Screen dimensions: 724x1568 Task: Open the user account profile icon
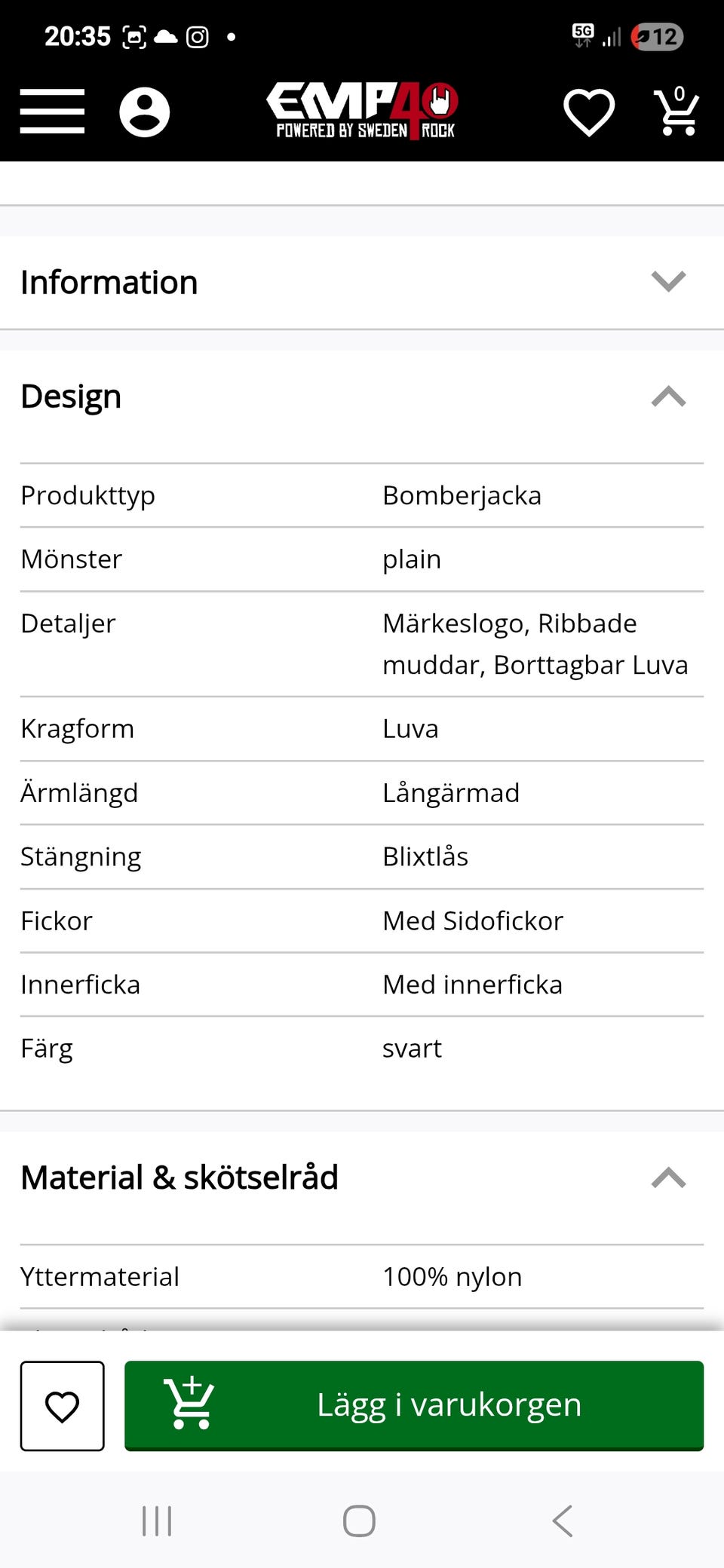tap(144, 112)
